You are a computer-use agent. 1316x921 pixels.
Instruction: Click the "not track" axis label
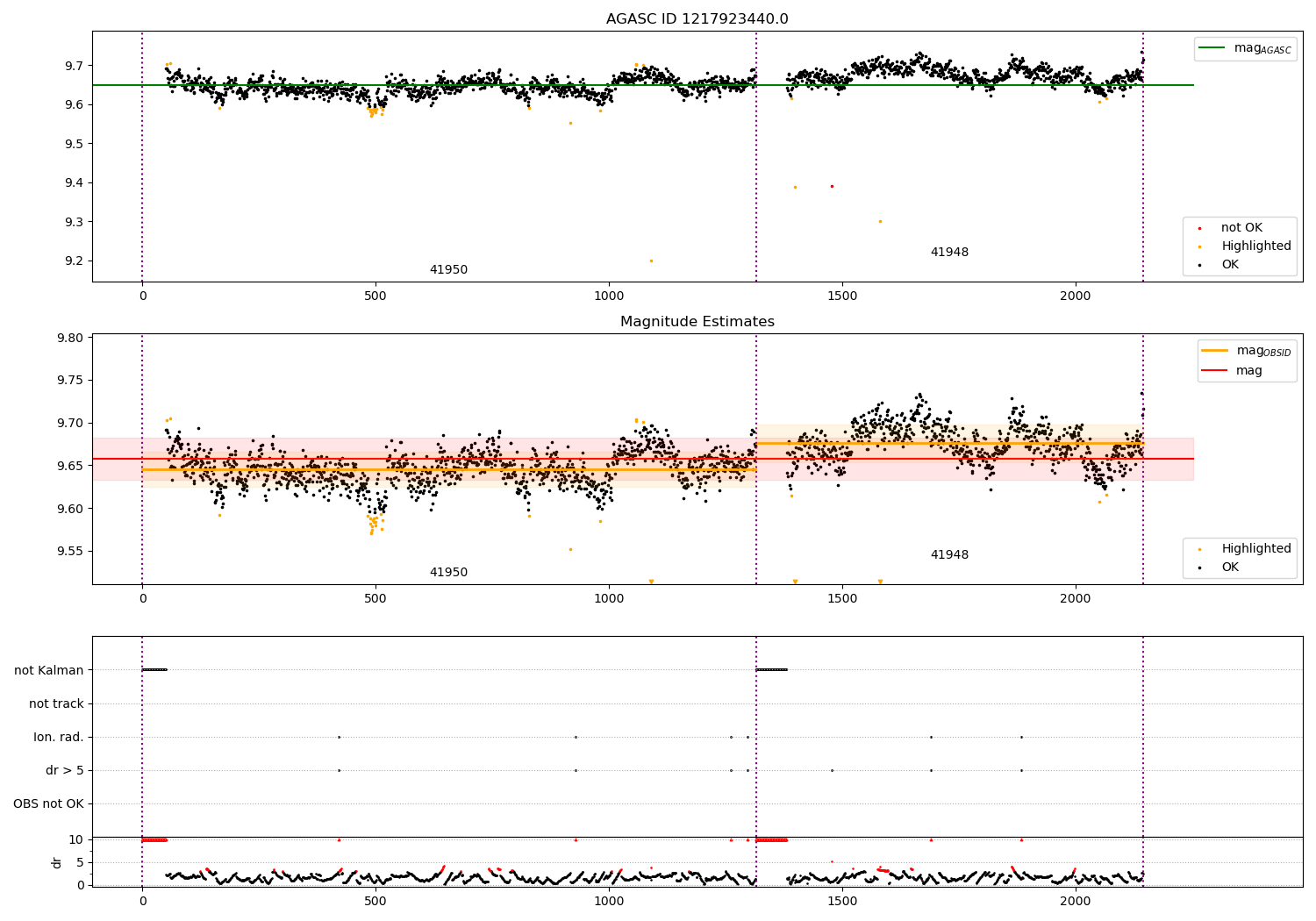click(x=56, y=703)
